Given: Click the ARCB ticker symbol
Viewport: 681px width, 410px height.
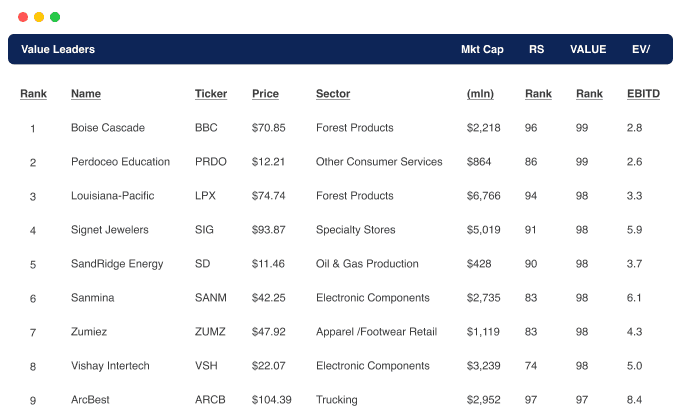Looking at the screenshot, I should pos(210,400).
